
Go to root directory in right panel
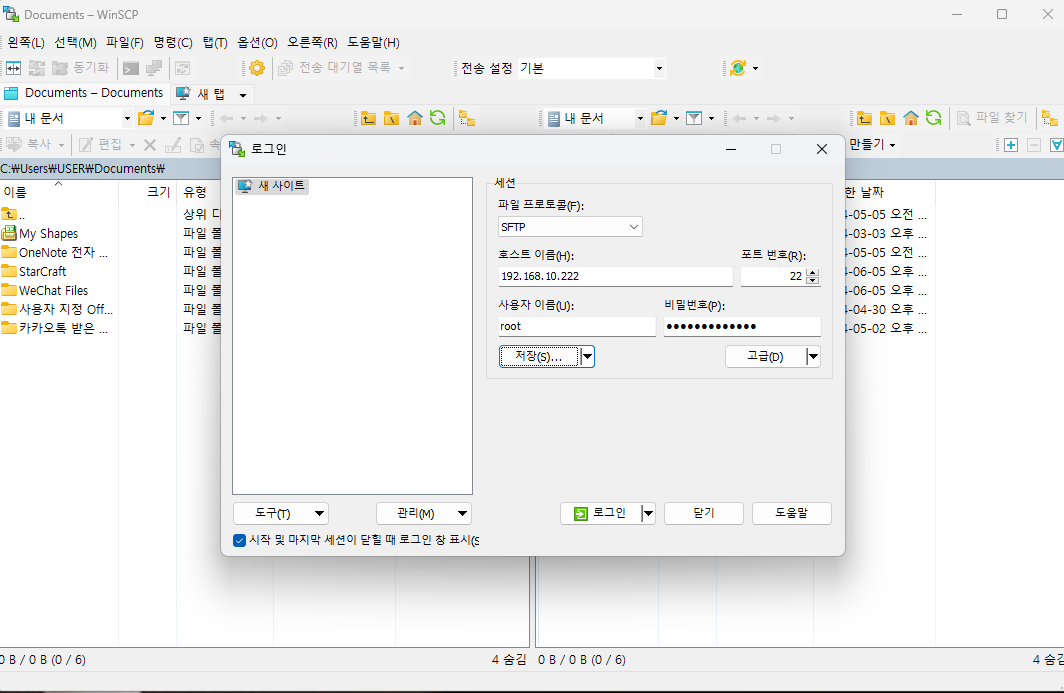pyautogui.click(x=888, y=118)
